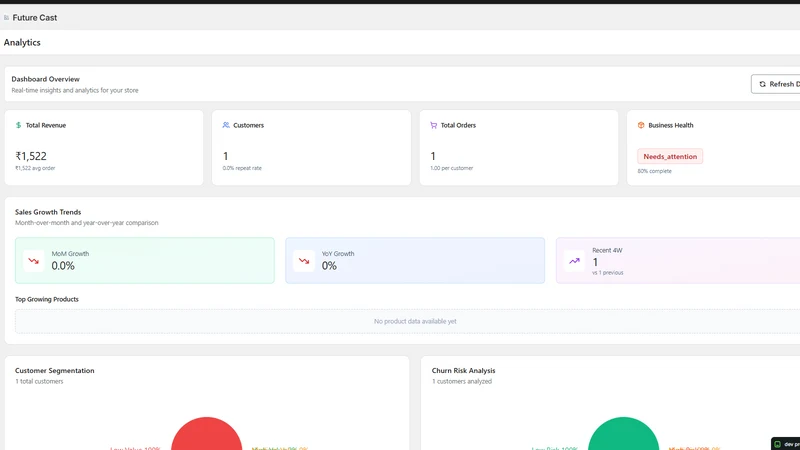Screen dimensions: 800x450
Task: Click the 'No product data available yet' message
Action: [x=415, y=321]
